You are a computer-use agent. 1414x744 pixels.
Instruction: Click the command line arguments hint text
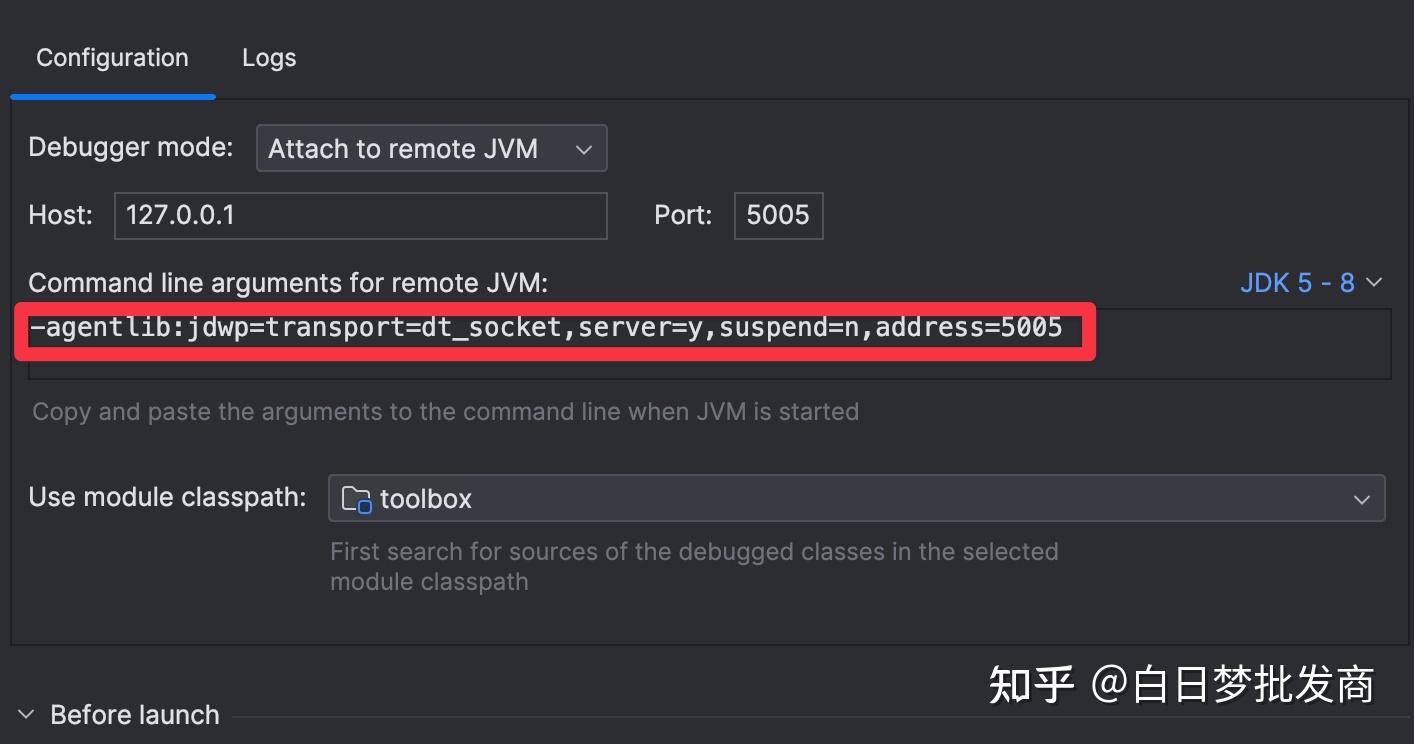(446, 411)
